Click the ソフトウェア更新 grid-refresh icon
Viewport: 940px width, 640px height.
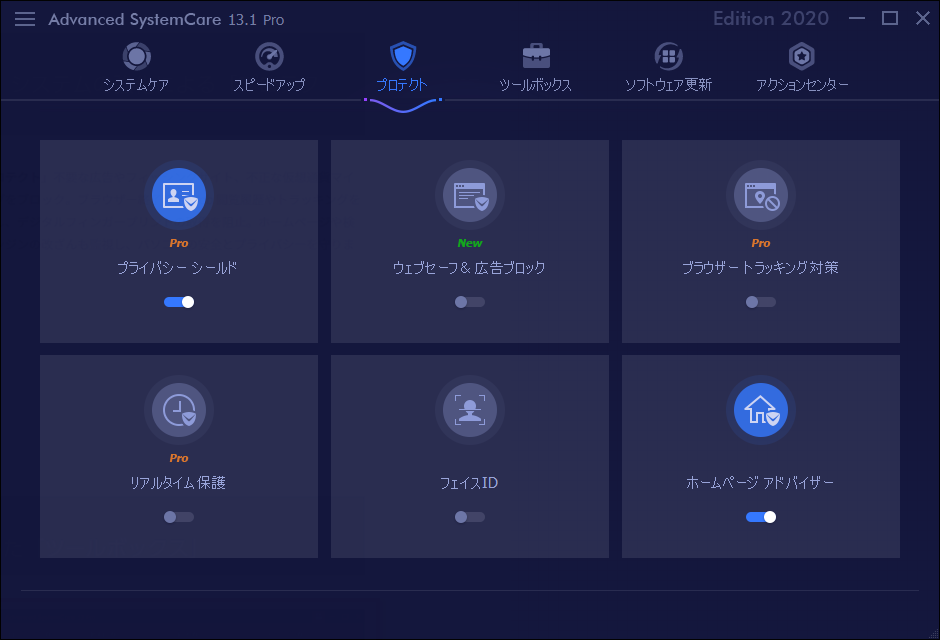[668, 56]
